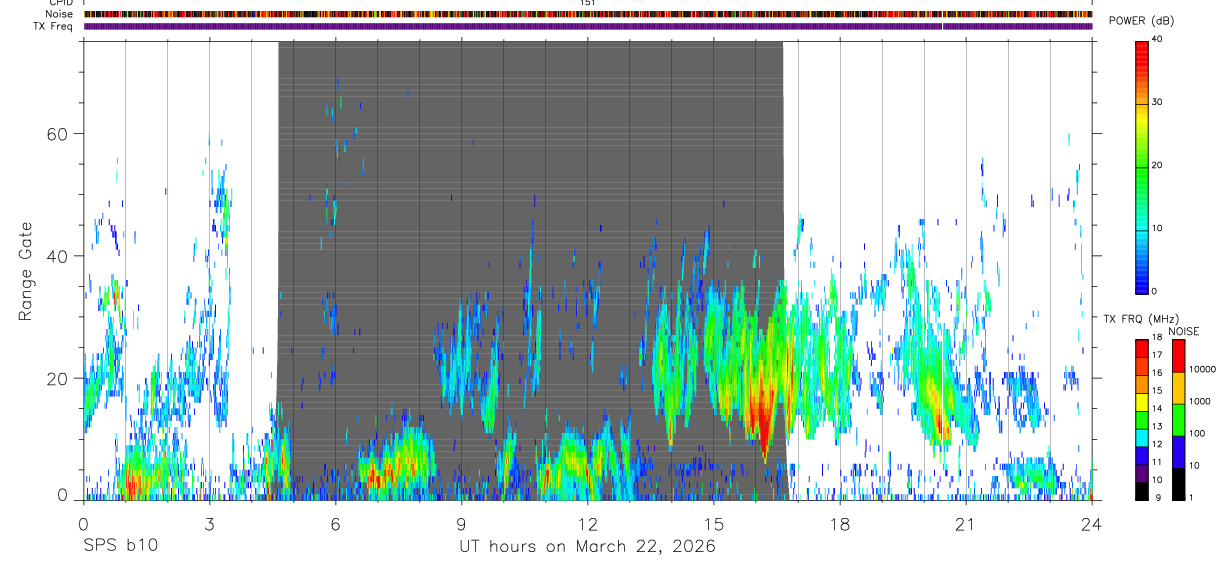The height and width of the screenshot is (567, 1228).
Task: Pick the yellow swatch in TX FRQ legend
Action: pyautogui.click(x=1142, y=402)
